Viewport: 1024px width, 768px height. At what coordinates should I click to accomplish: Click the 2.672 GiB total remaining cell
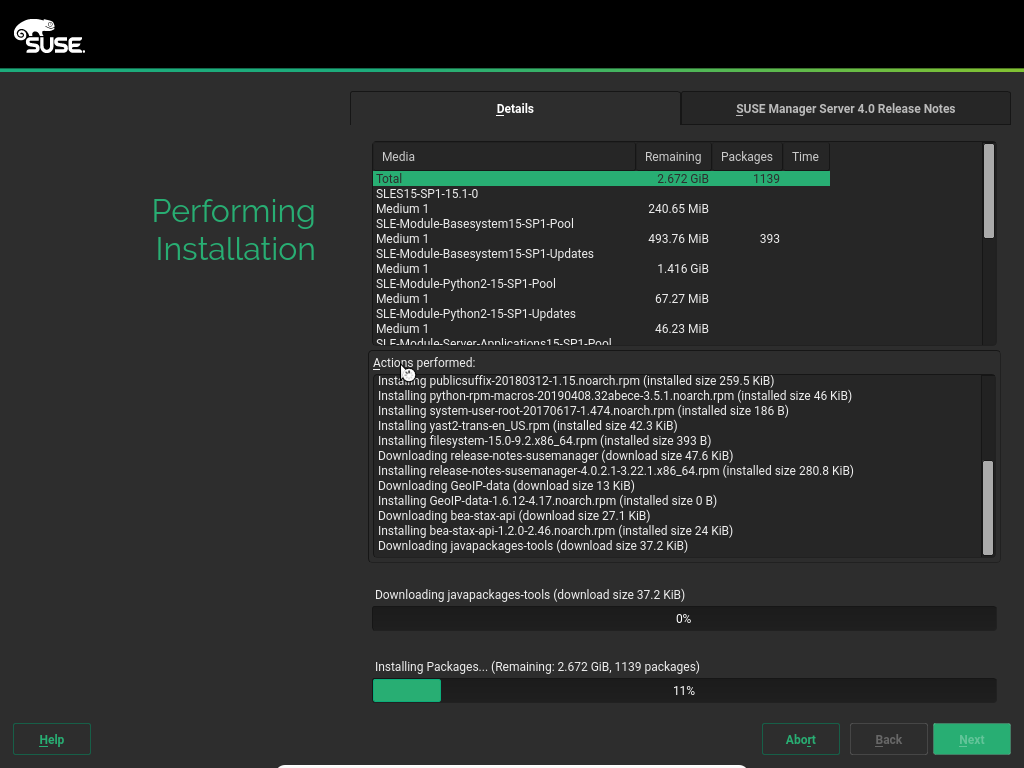pos(682,178)
